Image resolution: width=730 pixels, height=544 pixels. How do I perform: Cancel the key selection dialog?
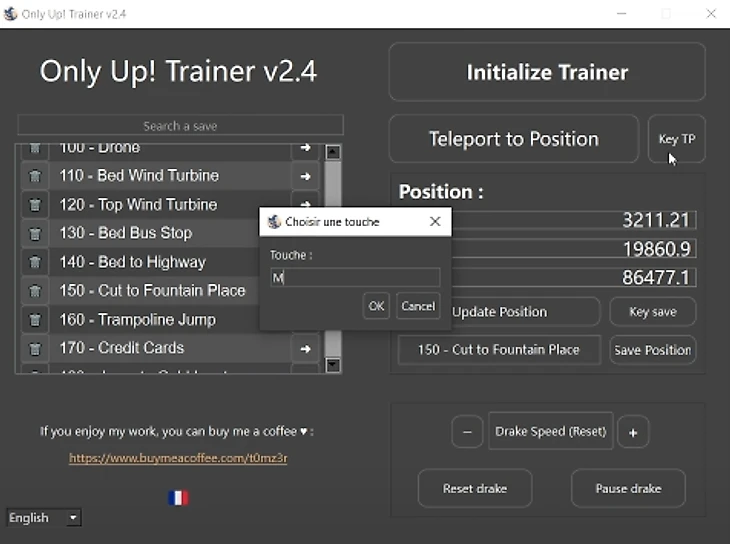click(x=417, y=306)
